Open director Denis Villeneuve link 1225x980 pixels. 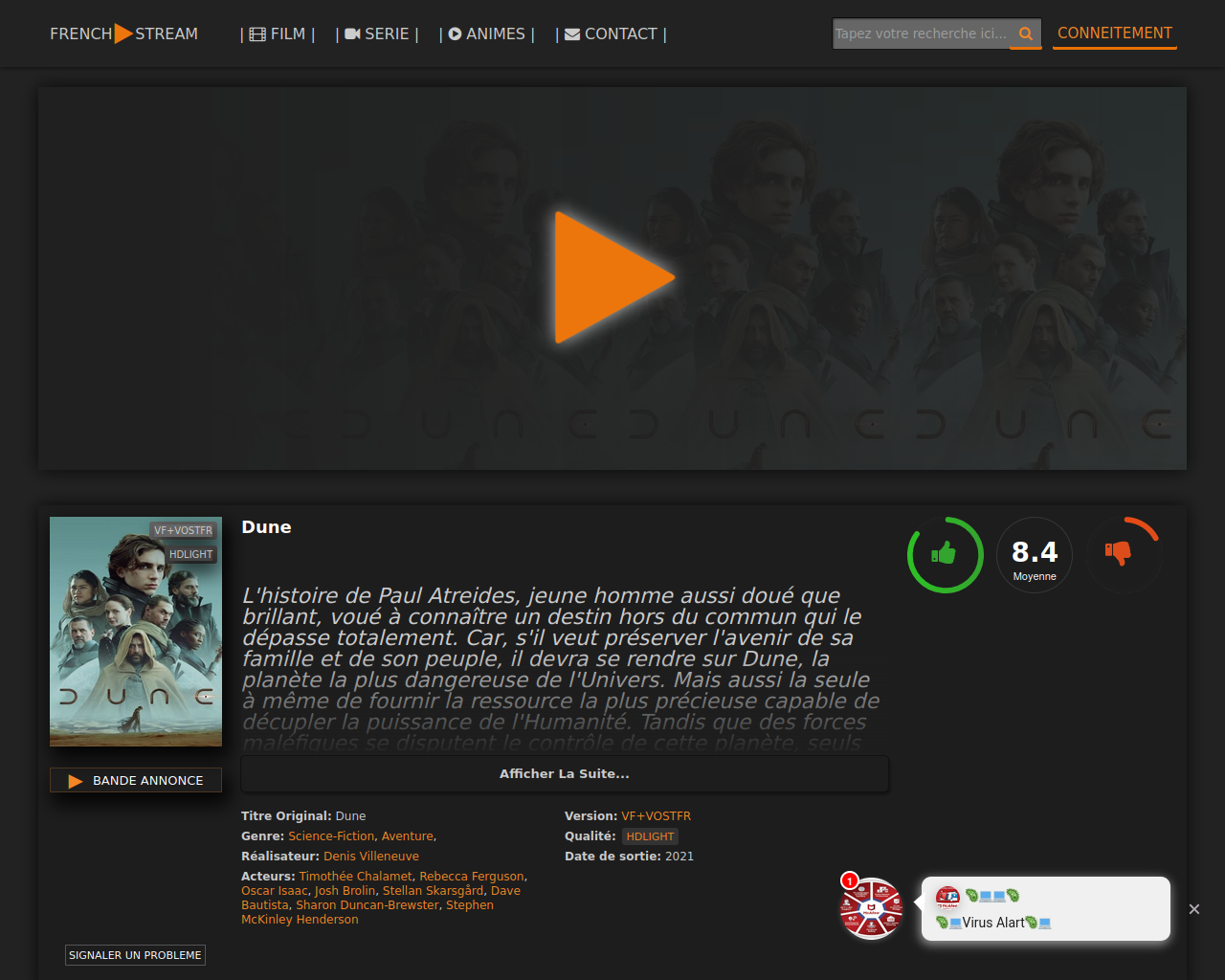click(371, 857)
